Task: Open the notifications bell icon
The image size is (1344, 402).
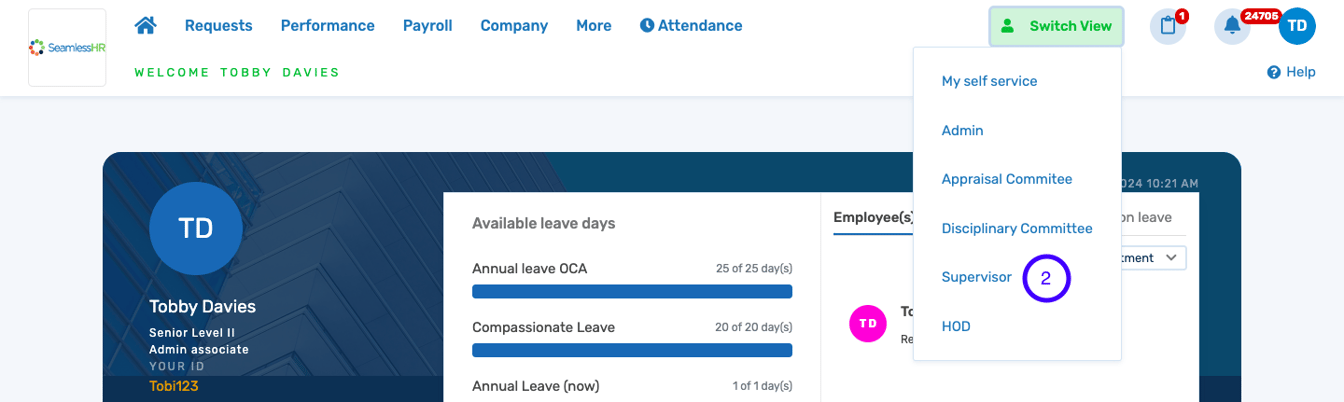Action: coord(1232,27)
